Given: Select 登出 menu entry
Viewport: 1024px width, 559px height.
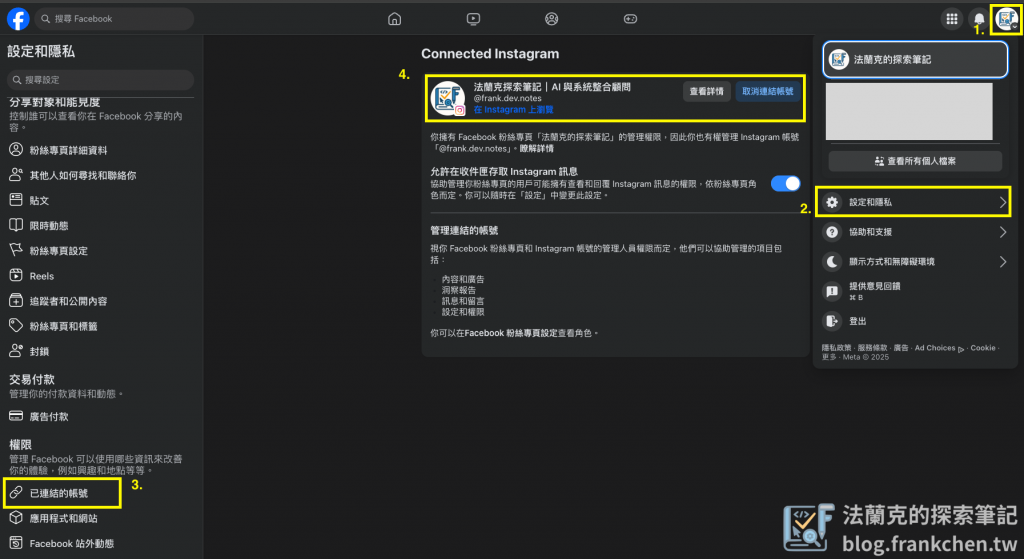Looking at the screenshot, I should [914, 321].
